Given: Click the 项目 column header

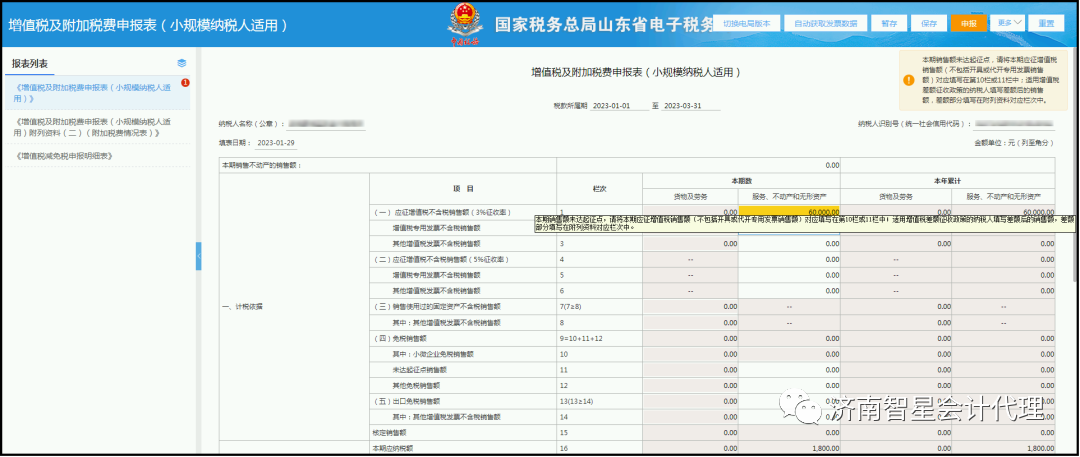Looking at the screenshot, I should (463, 189).
